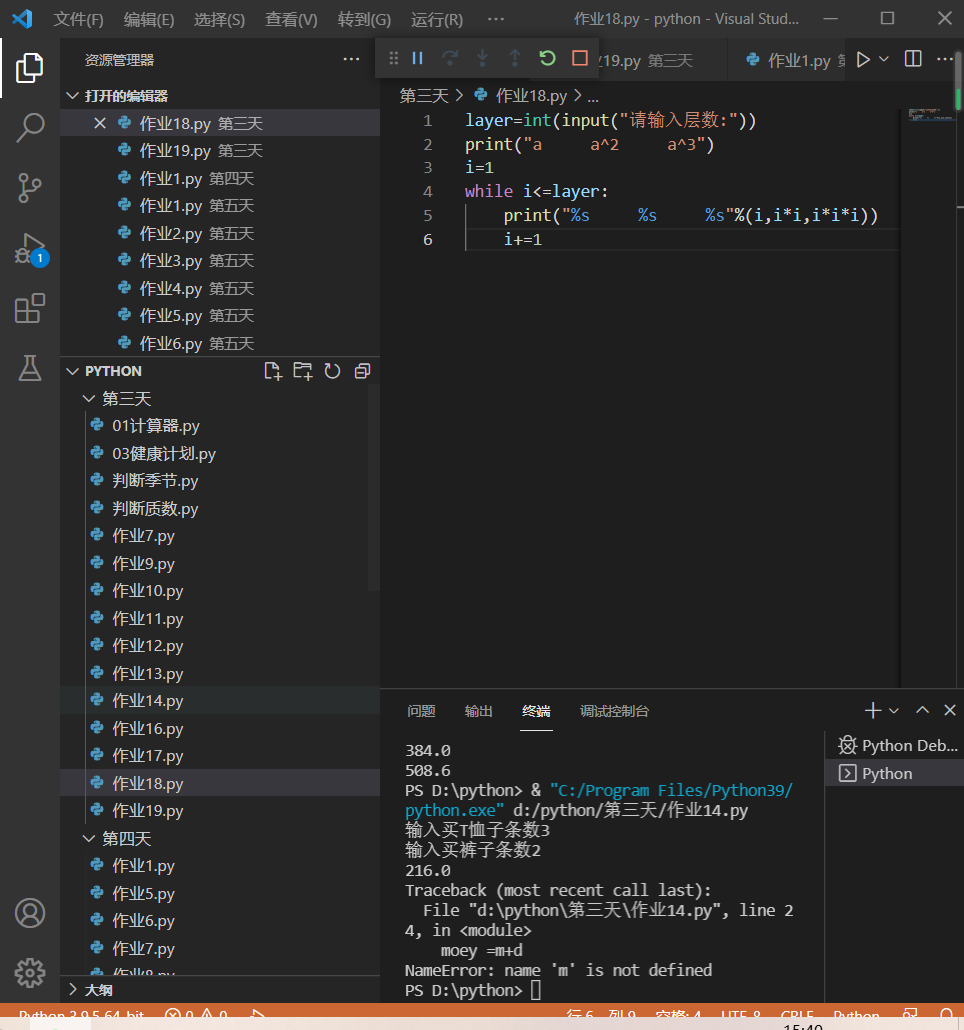
Task: Open 作业1.py 第四天 in open editors
Action: [220, 178]
